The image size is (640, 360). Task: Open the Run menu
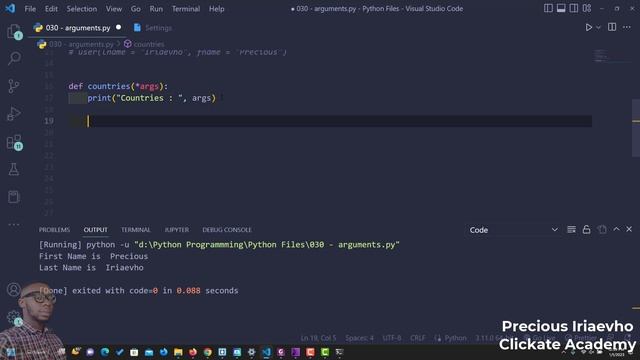156,9
